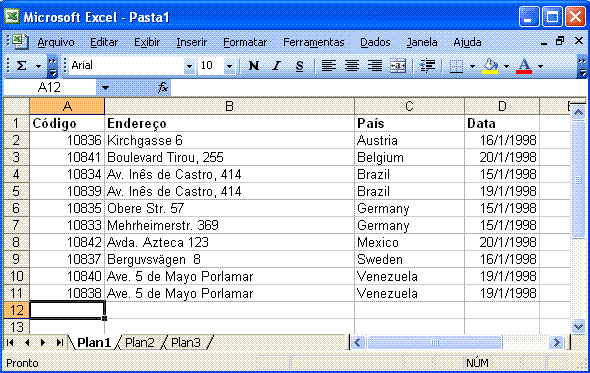This screenshot has height=373, width=590.
Task: Go to next sheet tab arrow
Action: 43,343
